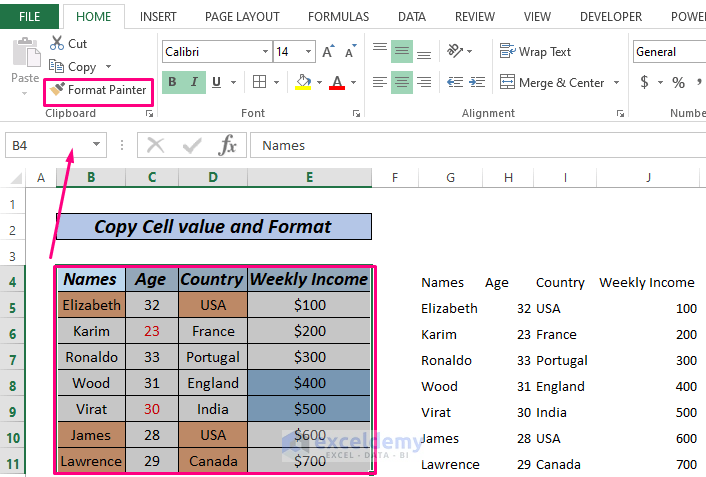The image size is (706, 477).
Task: Open the font name dropdown (Calibri)
Action: [x=265, y=51]
